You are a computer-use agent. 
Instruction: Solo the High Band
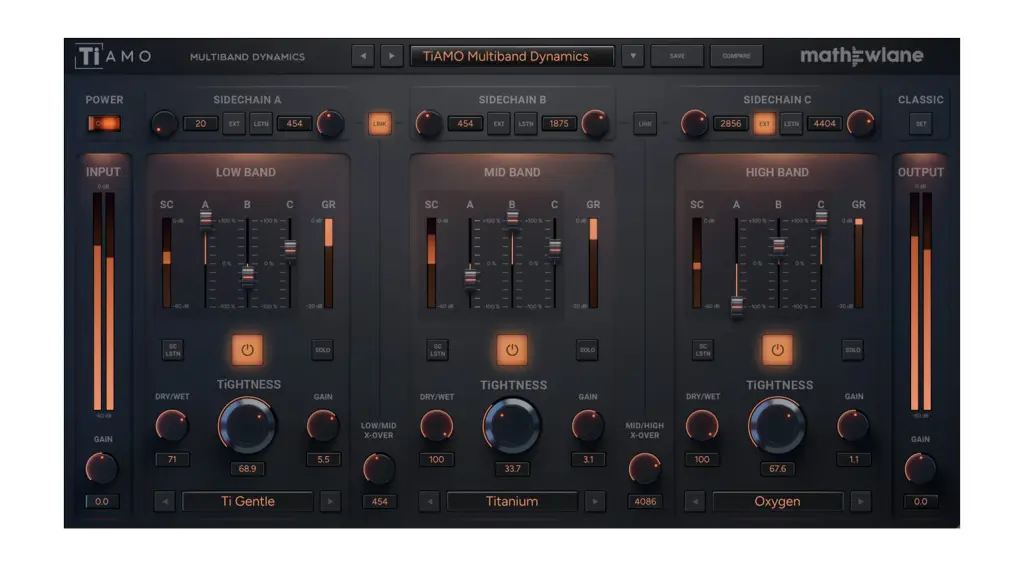click(x=852, y=350)
